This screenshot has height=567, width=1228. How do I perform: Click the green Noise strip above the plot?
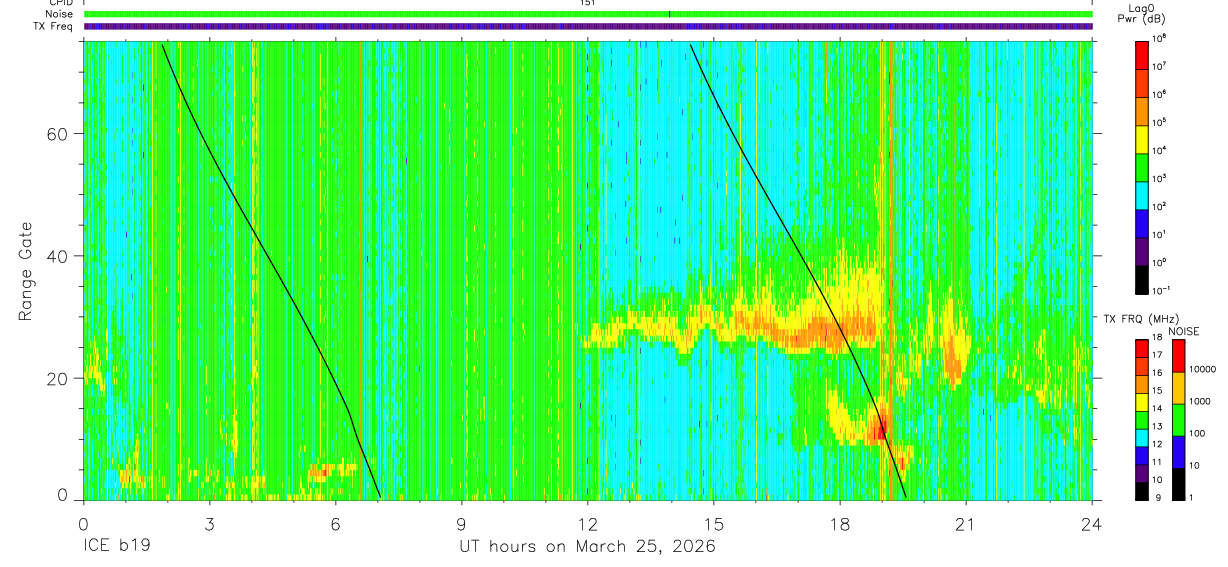[587, 14]
